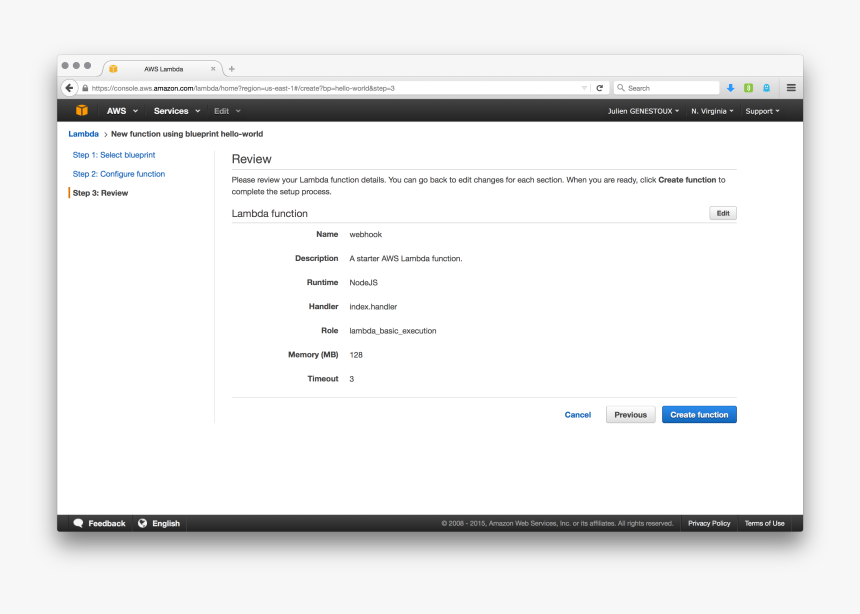
Task: Click the Feedback speech bubble icon
Action: (x=80, y=523)
